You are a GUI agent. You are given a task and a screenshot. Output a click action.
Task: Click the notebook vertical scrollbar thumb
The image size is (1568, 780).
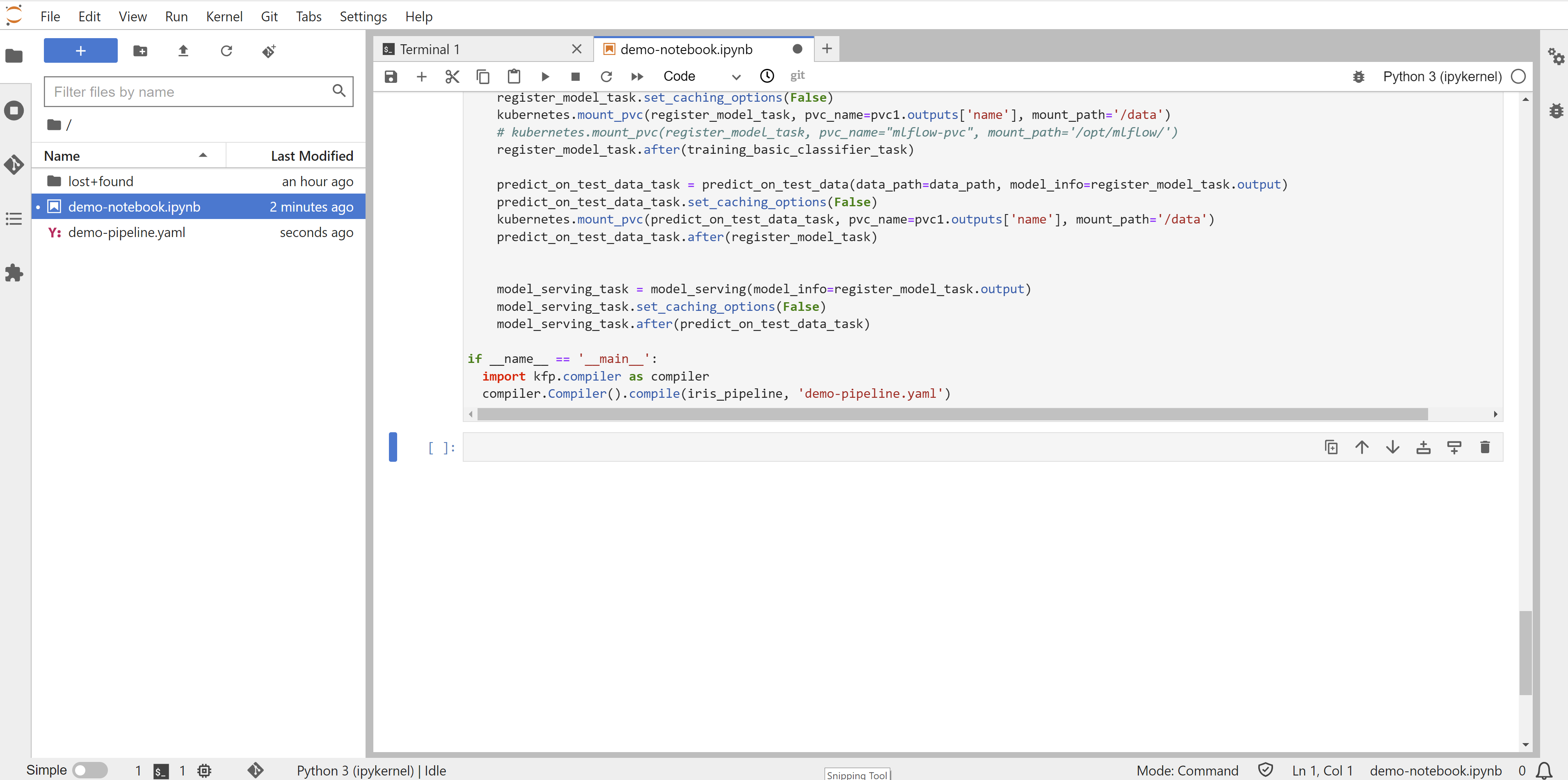[x=1525, y=653]
